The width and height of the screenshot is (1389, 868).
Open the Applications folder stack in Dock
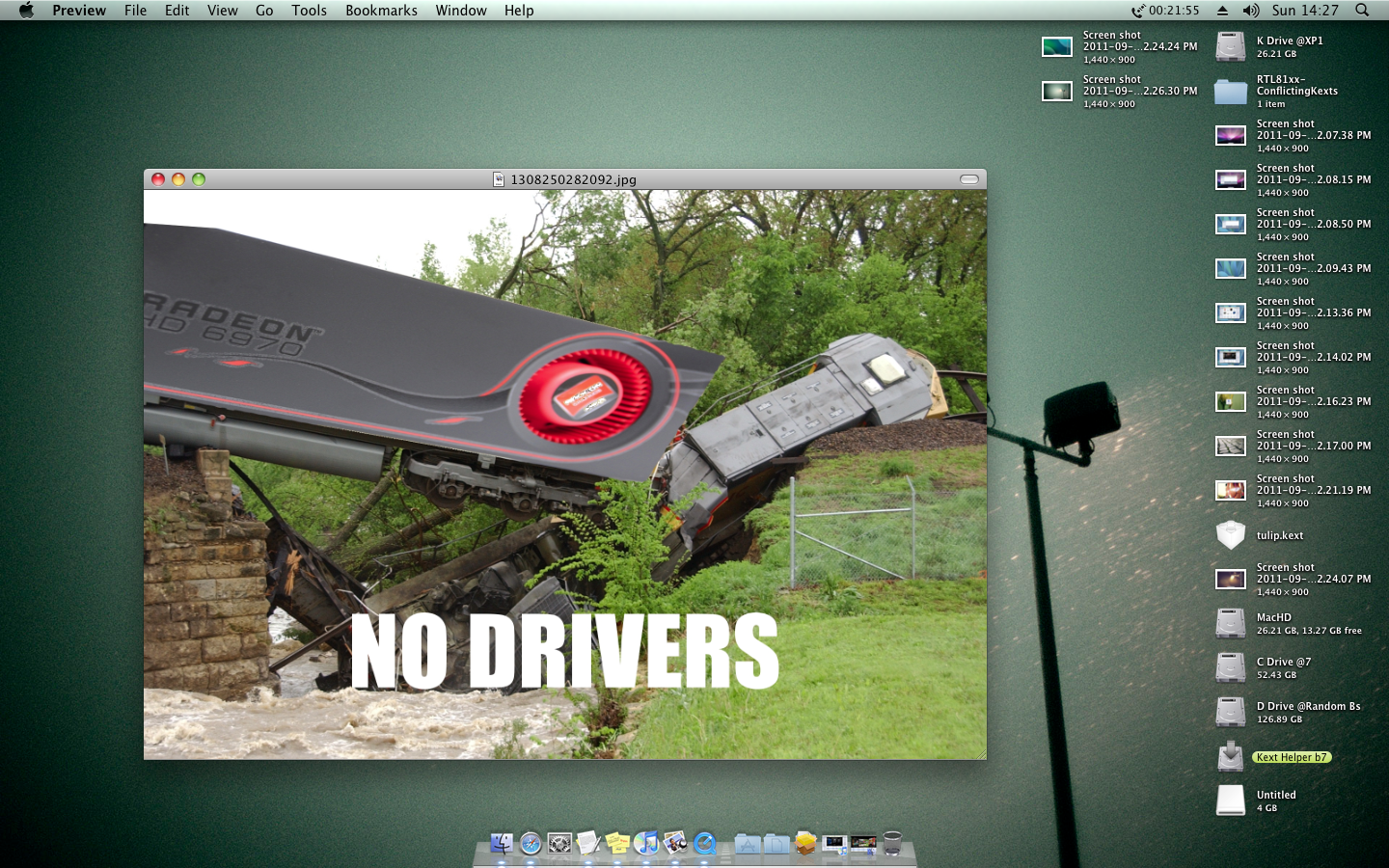tap(748, 844)
